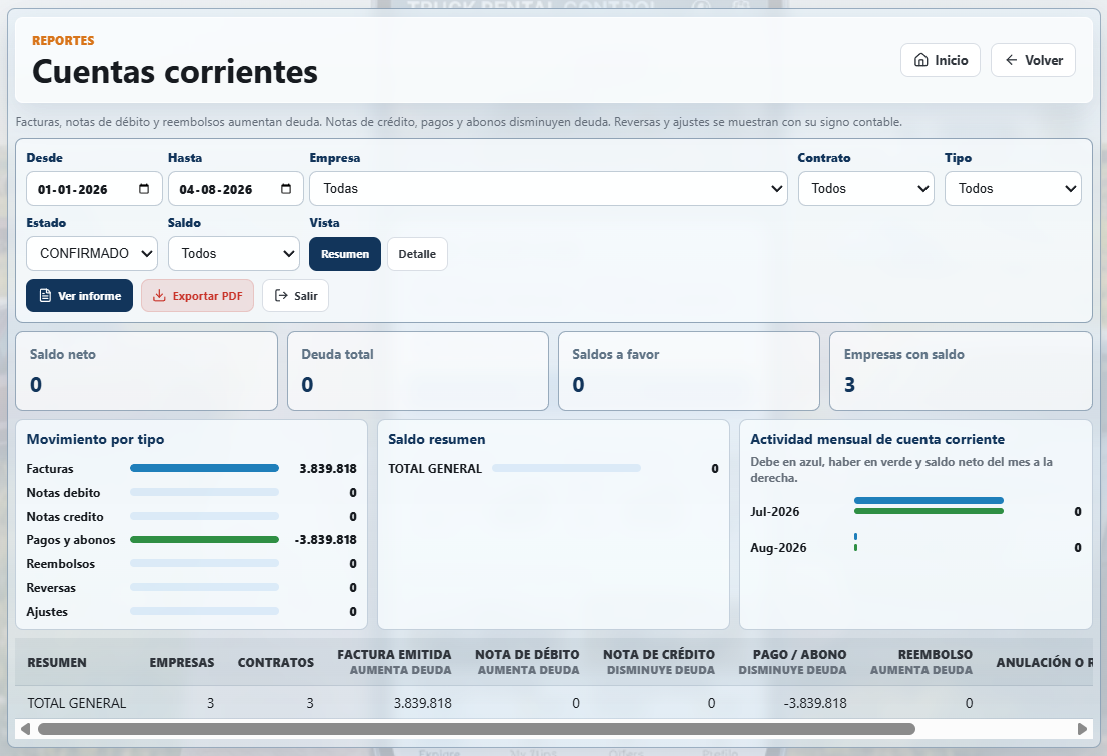Image resolution: width=1107 pixels, height=756 pixels.
Task: Click the right scroll arrow of table scrollbar
Action: [x=1082, y=728]
